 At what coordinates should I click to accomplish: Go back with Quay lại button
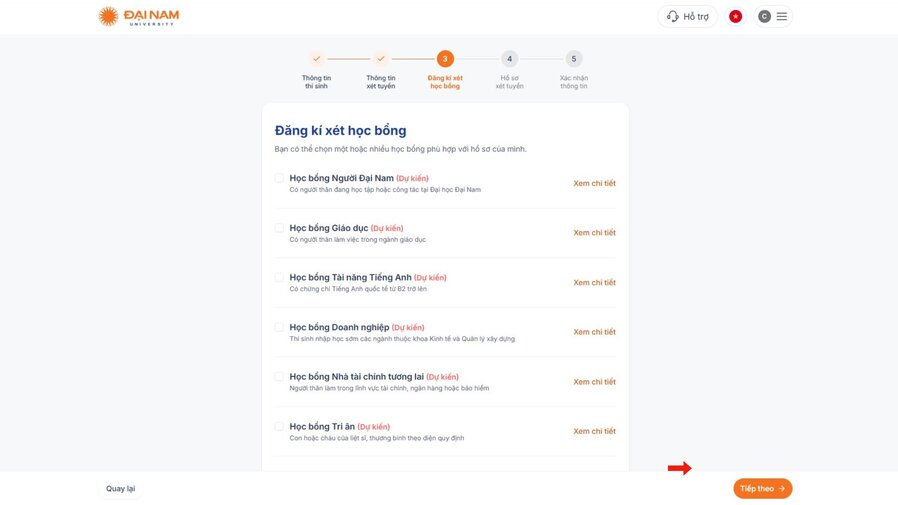click(x=120, y=488)
